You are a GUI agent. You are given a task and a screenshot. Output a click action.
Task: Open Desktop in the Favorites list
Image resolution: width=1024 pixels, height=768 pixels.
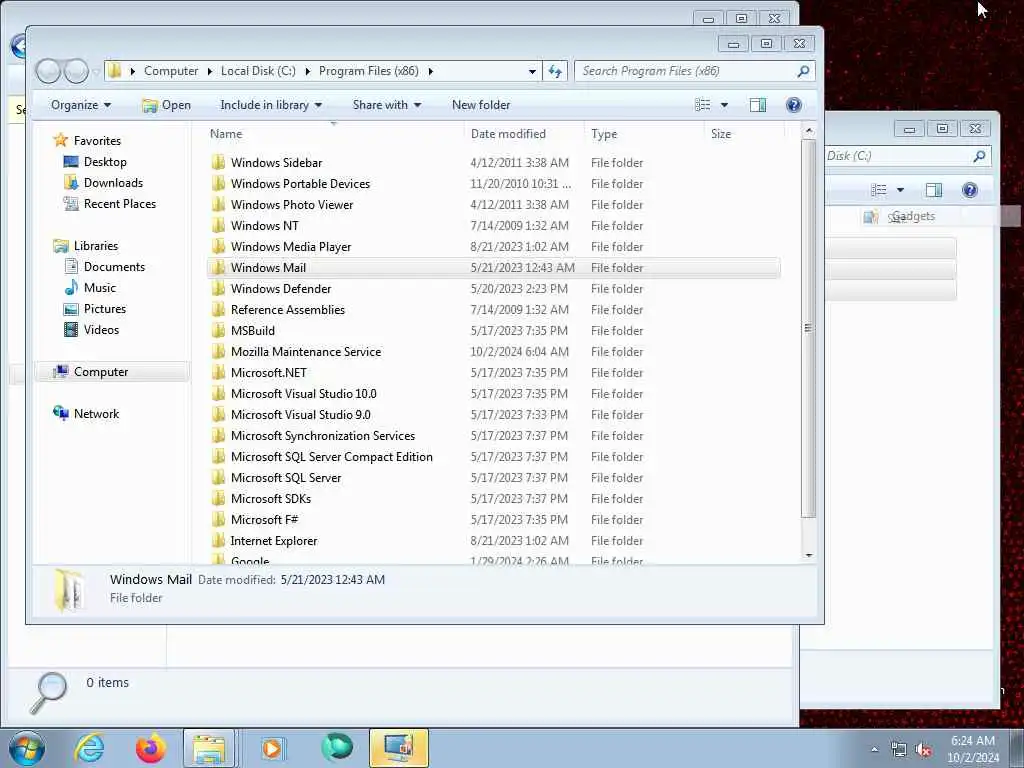(x=104, y=161)
